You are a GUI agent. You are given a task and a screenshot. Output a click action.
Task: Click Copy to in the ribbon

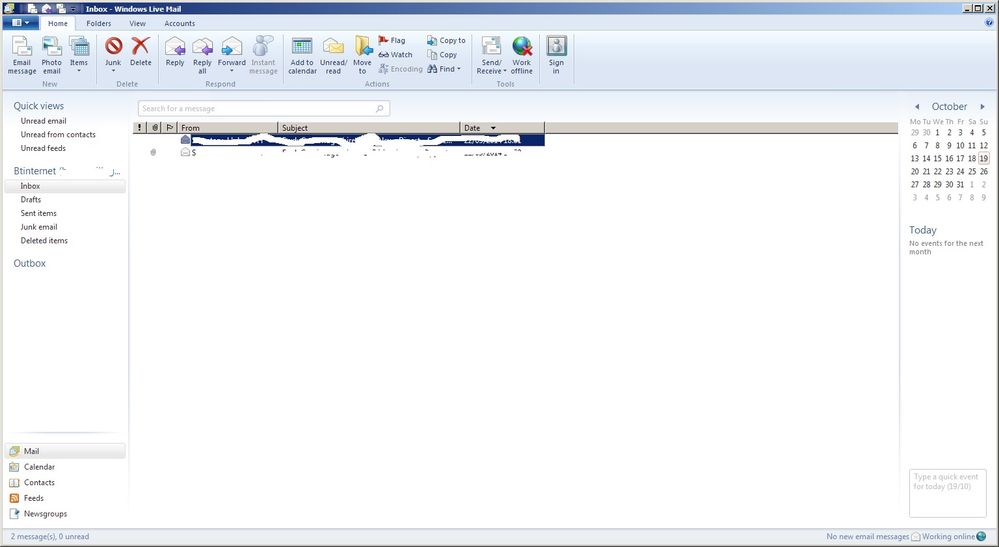(447, 40)
